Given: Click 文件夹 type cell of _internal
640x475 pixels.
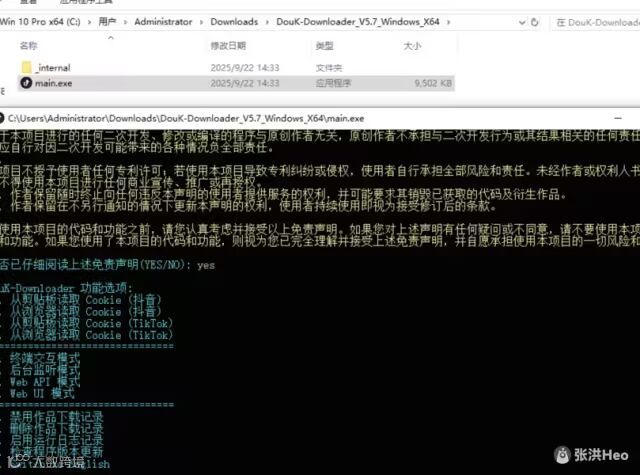Looking at the screenshot, I should pos(329,68).
